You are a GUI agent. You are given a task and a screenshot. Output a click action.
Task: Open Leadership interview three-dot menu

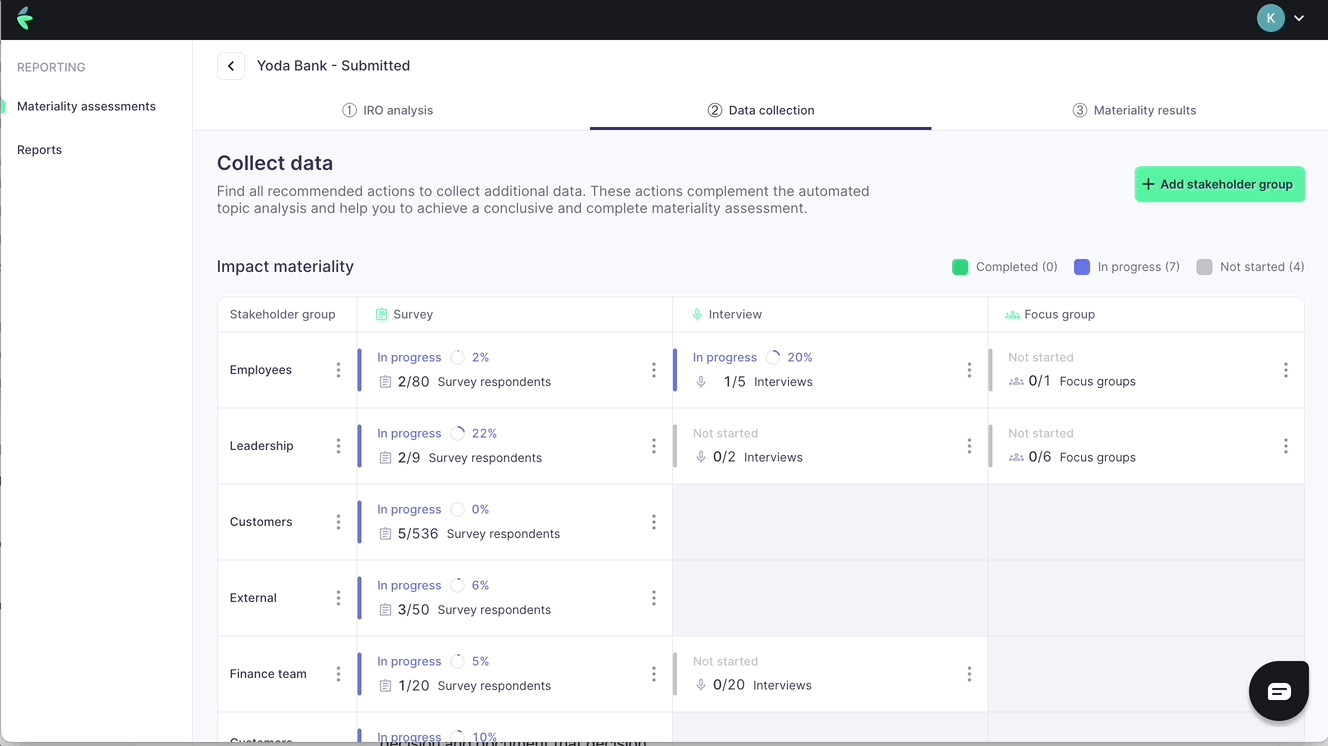click(969, 446)
